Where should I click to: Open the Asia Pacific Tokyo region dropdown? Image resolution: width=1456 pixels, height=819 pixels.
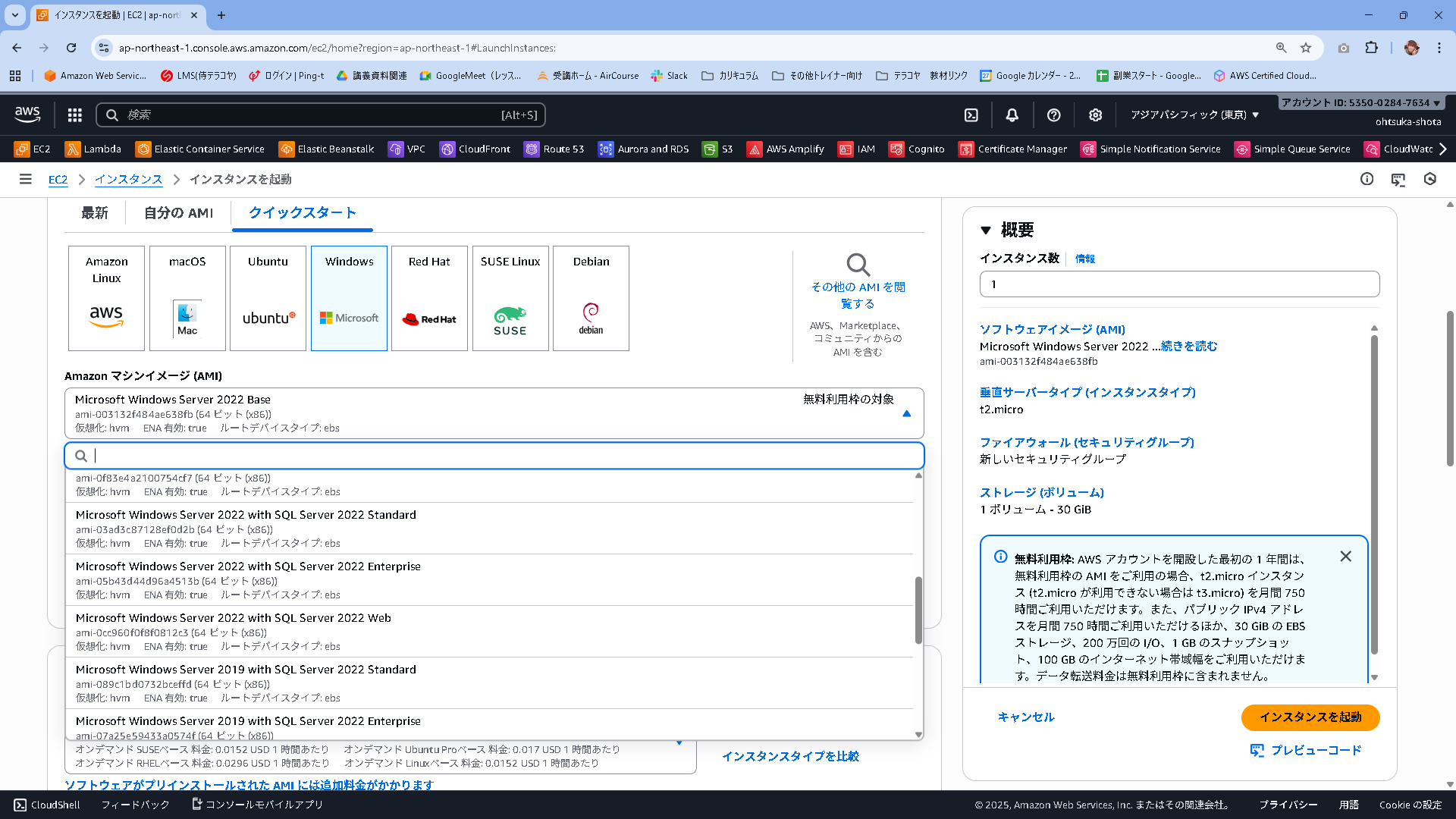click(x=1194, y=115)
